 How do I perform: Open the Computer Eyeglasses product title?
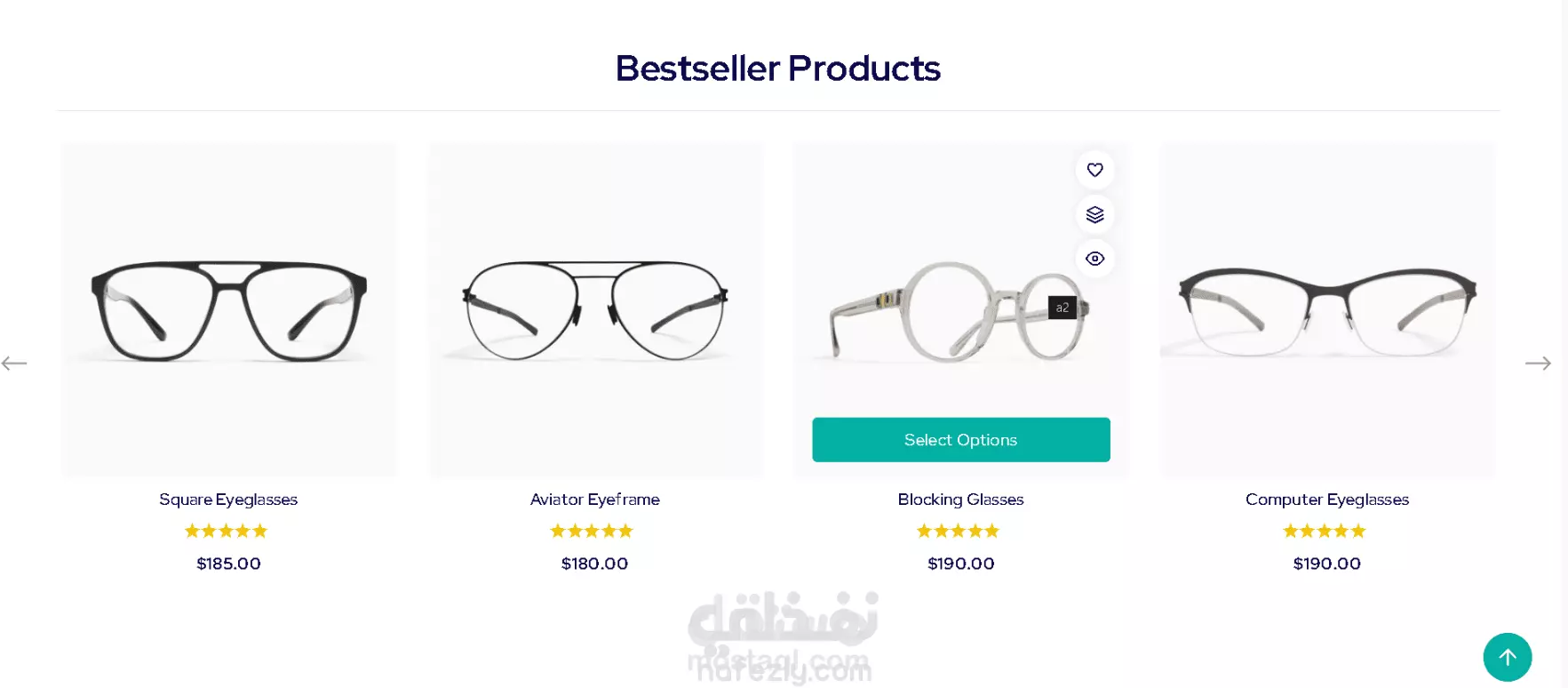[x=1326, y=500]
